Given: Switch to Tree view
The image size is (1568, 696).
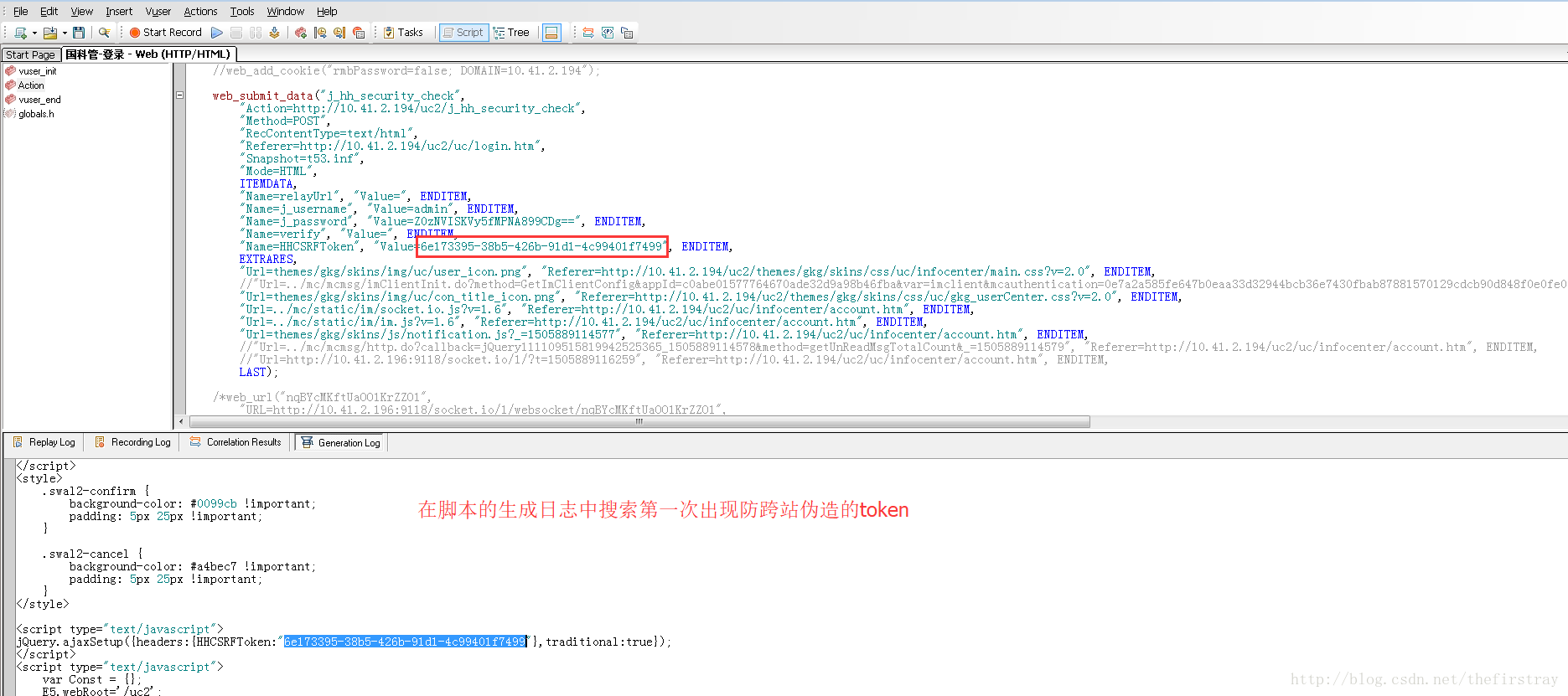Looking at the screenshot, I should (x=512, y=33).
